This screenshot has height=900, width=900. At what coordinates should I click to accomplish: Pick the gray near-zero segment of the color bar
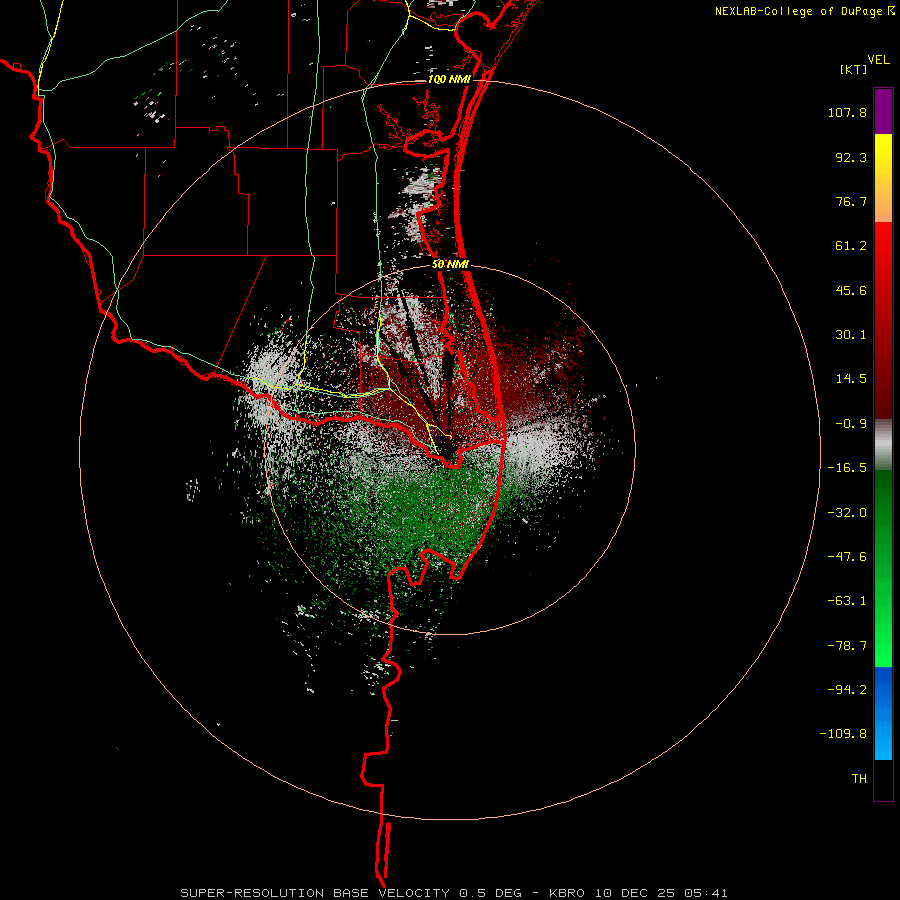[883, 444]
